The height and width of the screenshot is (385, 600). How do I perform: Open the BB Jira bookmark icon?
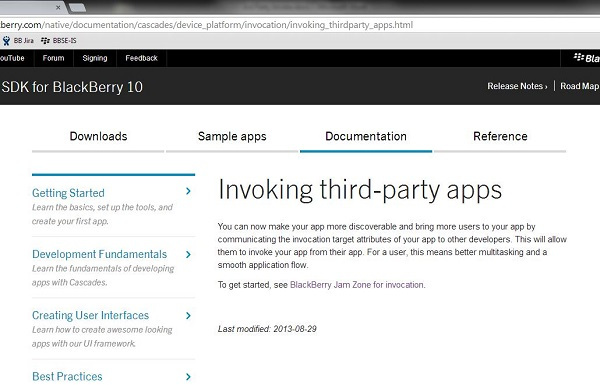(x=6, y=41)
